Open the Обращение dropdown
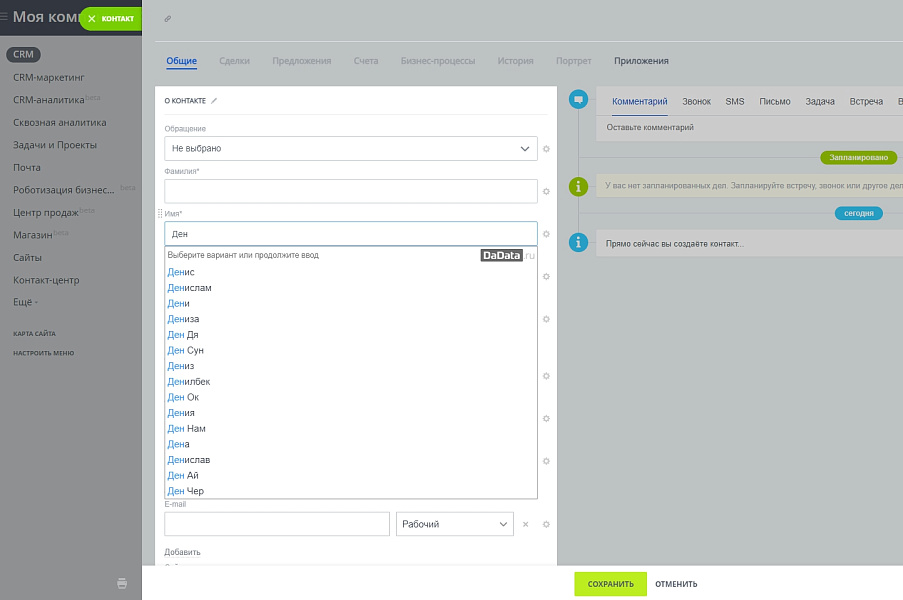This screenshot has height=600, width=903. coord(350,149)
